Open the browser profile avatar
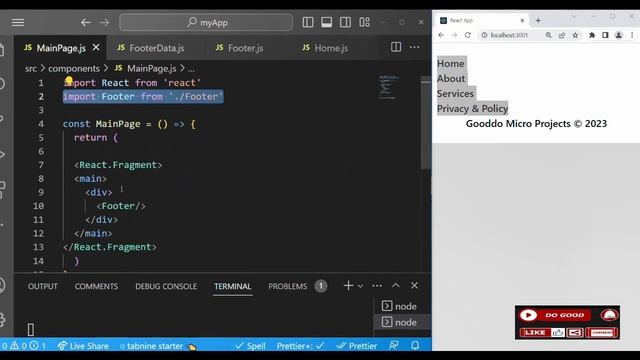 click(x=618, y=35)
